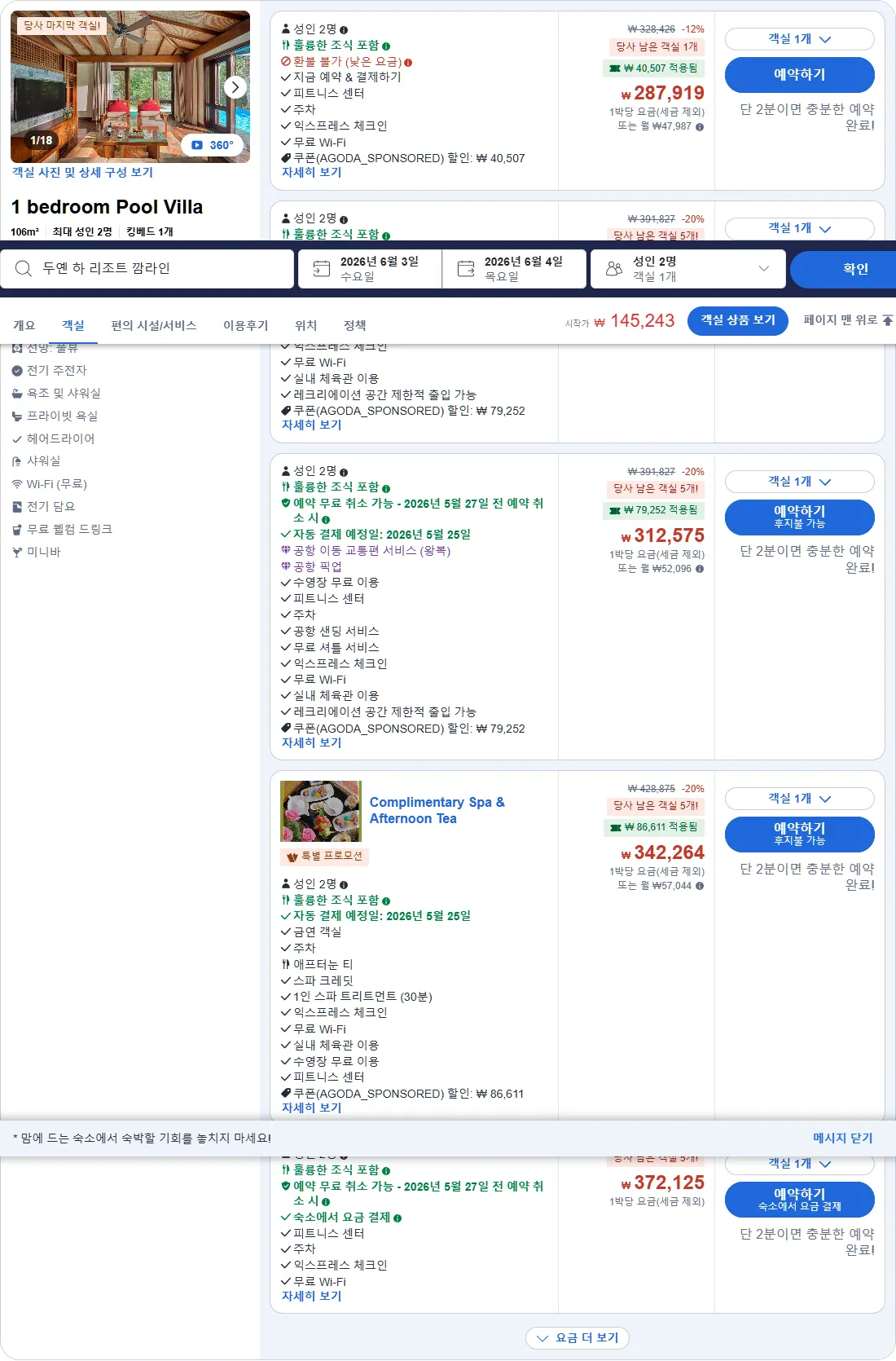
Task: Click the Complimentary Spa & Afternoon Tea title
Action: [x=437, y=811]
